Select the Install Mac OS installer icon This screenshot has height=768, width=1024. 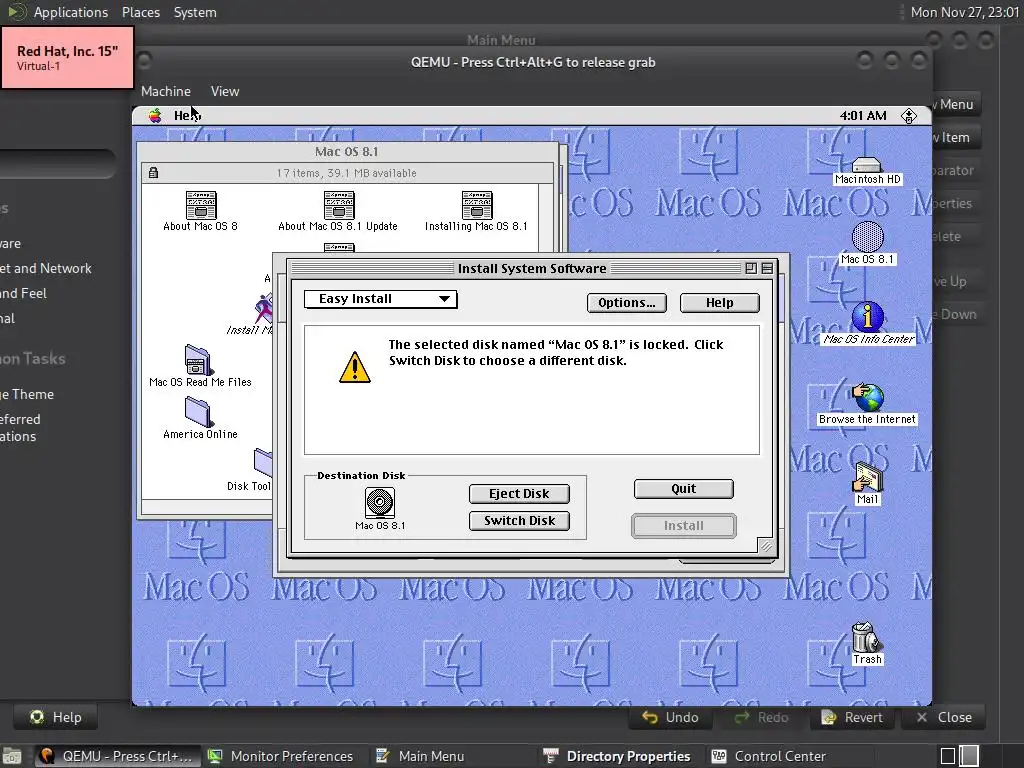264,308
